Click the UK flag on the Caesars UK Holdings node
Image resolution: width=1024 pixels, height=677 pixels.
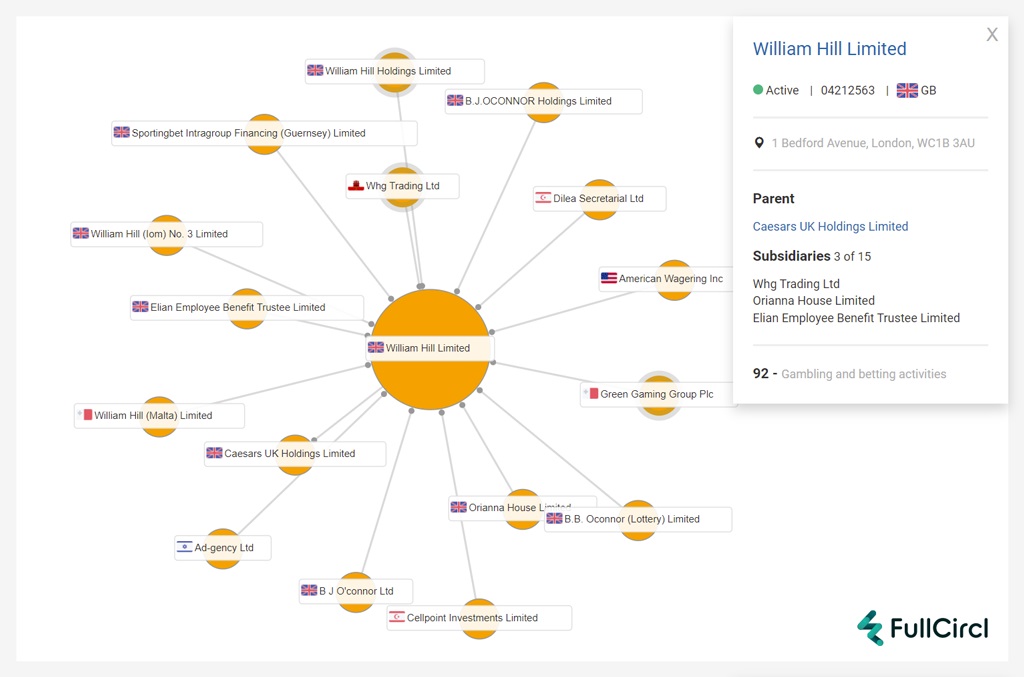214,453
